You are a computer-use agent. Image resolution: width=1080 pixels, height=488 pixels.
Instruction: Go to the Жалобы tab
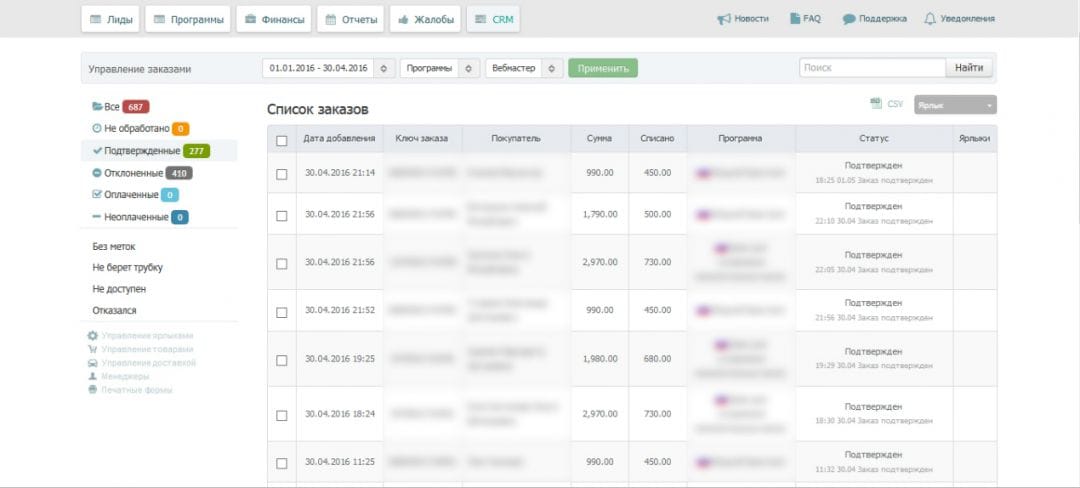[x=426, y=19]
